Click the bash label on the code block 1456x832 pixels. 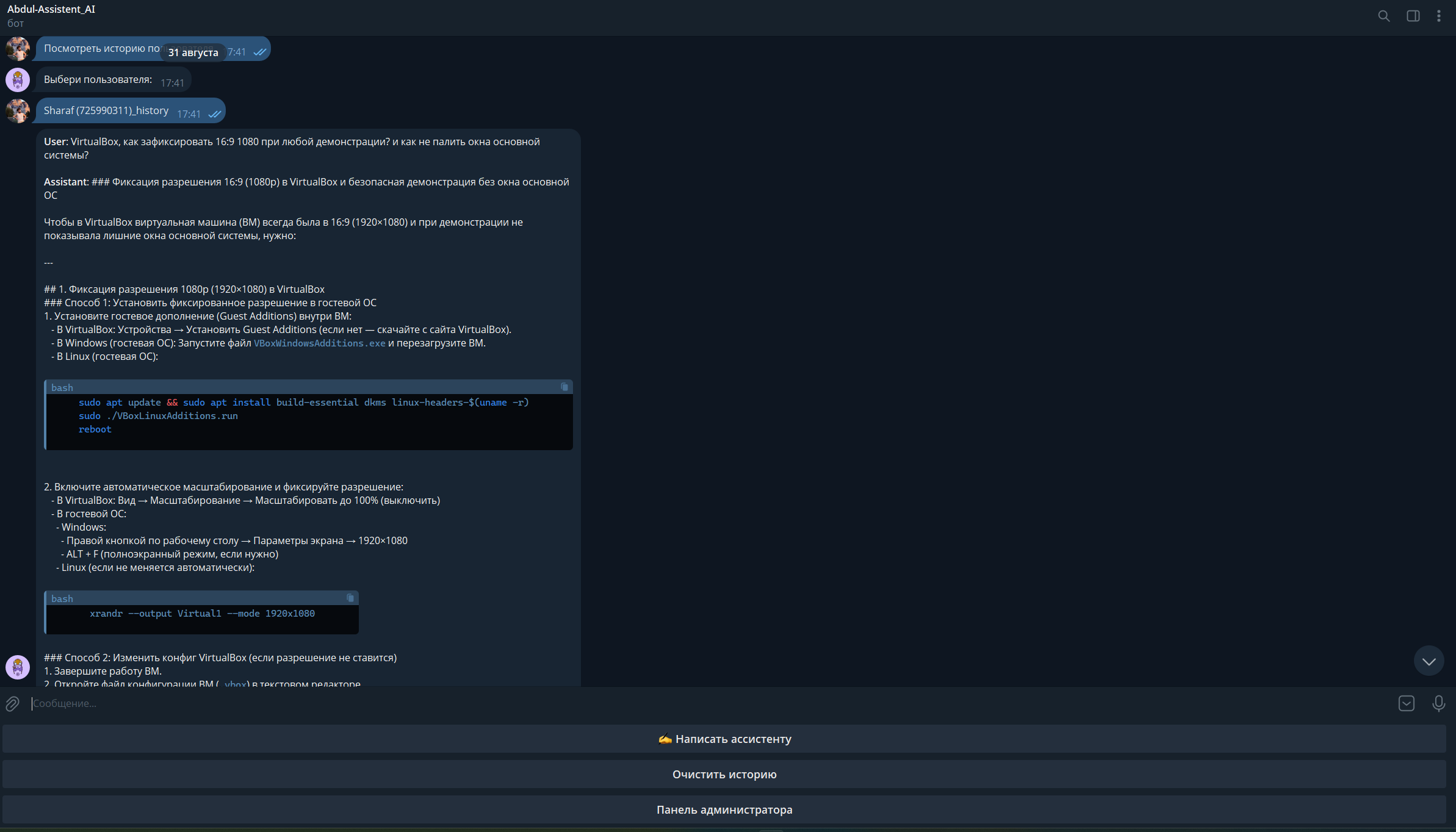62,387
